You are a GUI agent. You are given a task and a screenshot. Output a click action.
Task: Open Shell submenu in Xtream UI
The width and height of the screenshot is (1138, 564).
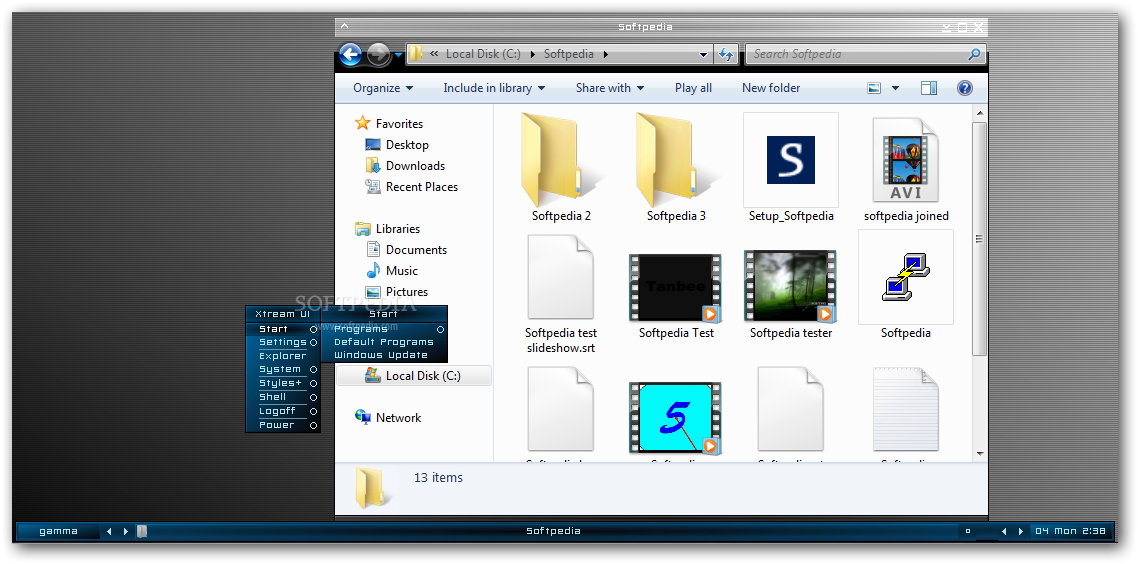click(282, 396)
